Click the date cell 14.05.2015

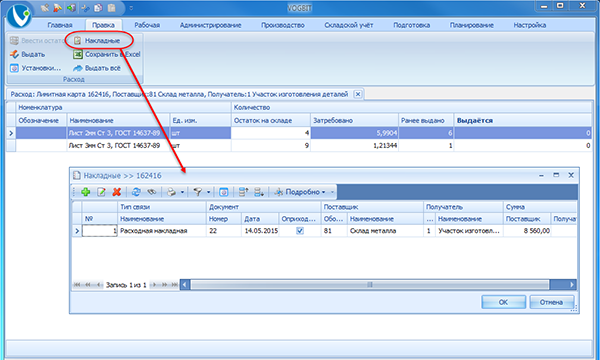(x=261, y=231)
